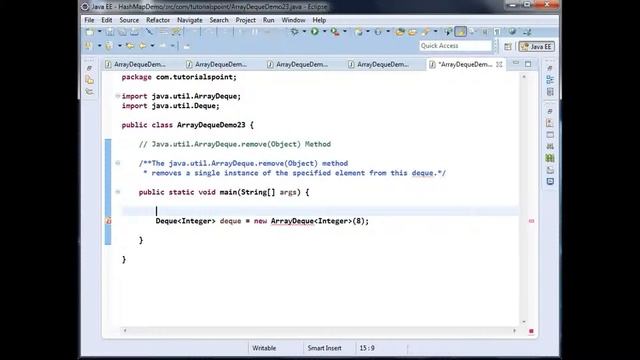
Task: Open the Project Explorer icon in left trim
Action: pos(89,80)
